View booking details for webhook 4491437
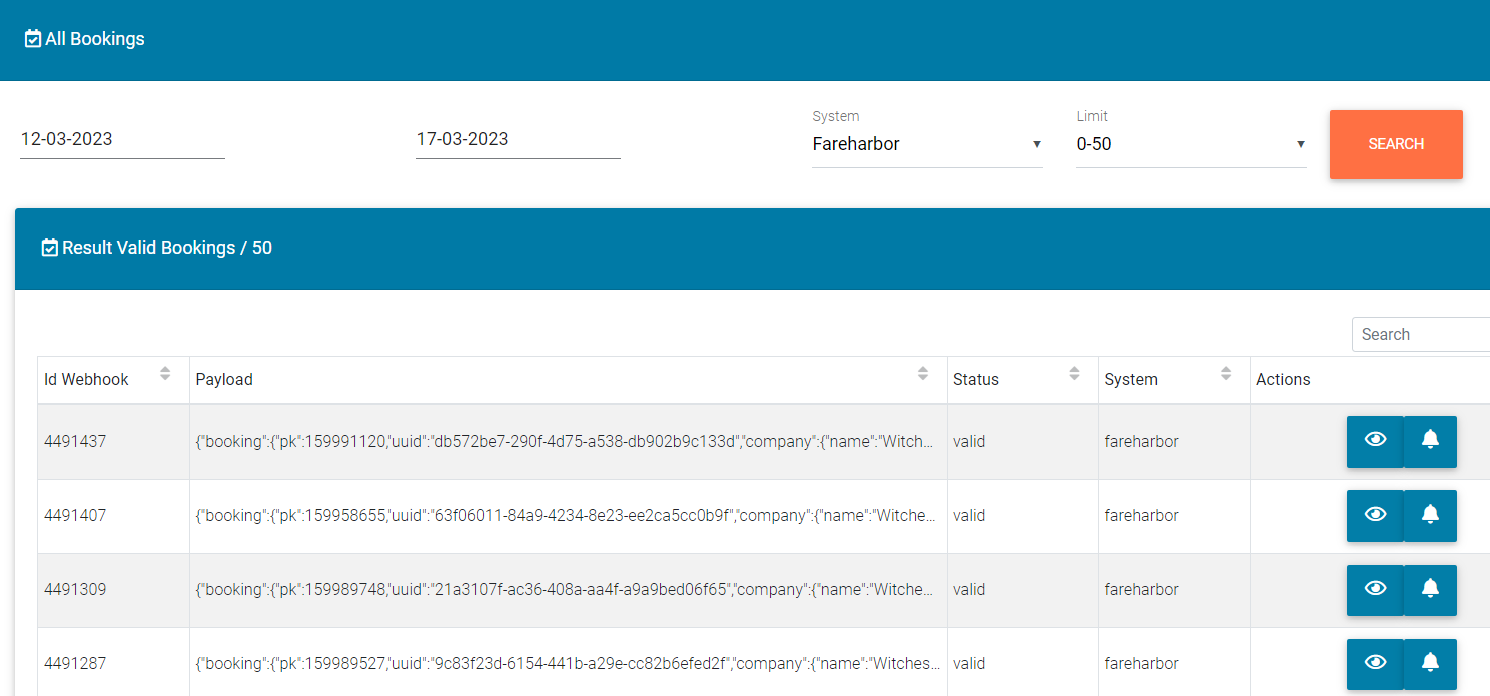Image resolution: width=1490 pixels, height=696 pixels. (x=1375, y=442)
